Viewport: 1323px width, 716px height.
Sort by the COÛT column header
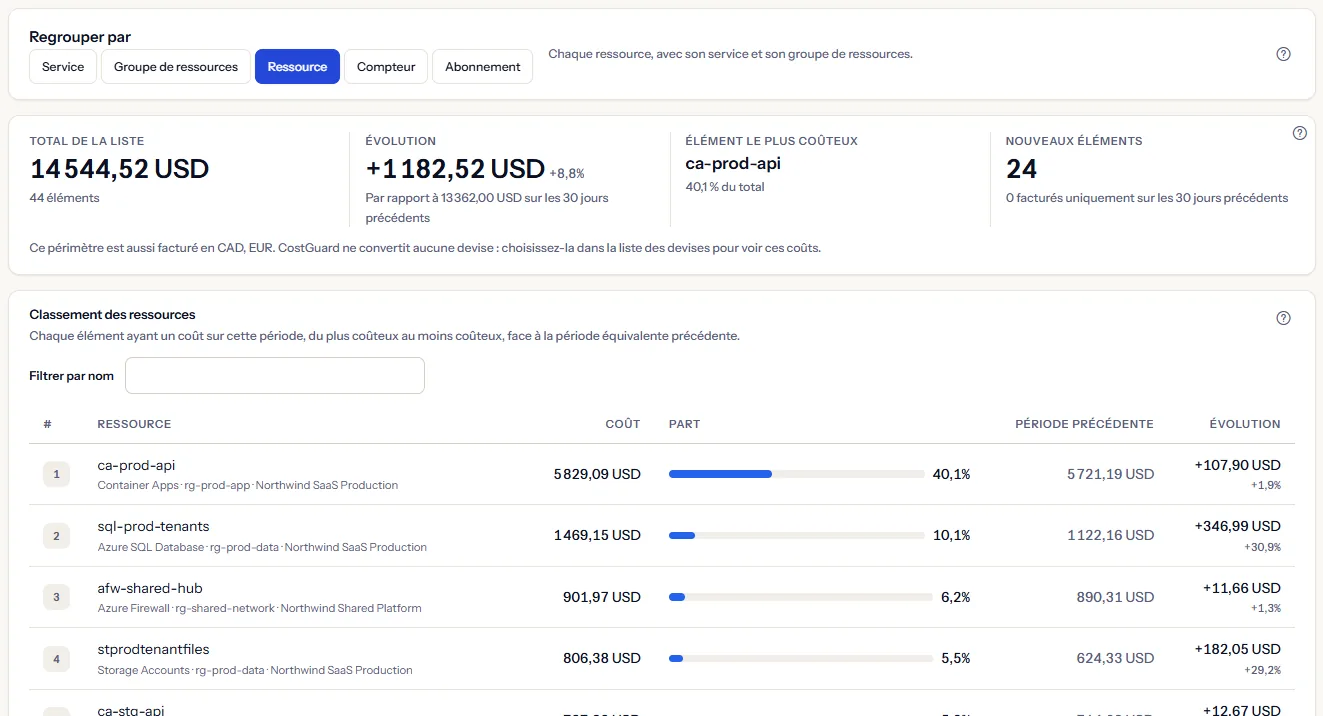tap(623, 424)
